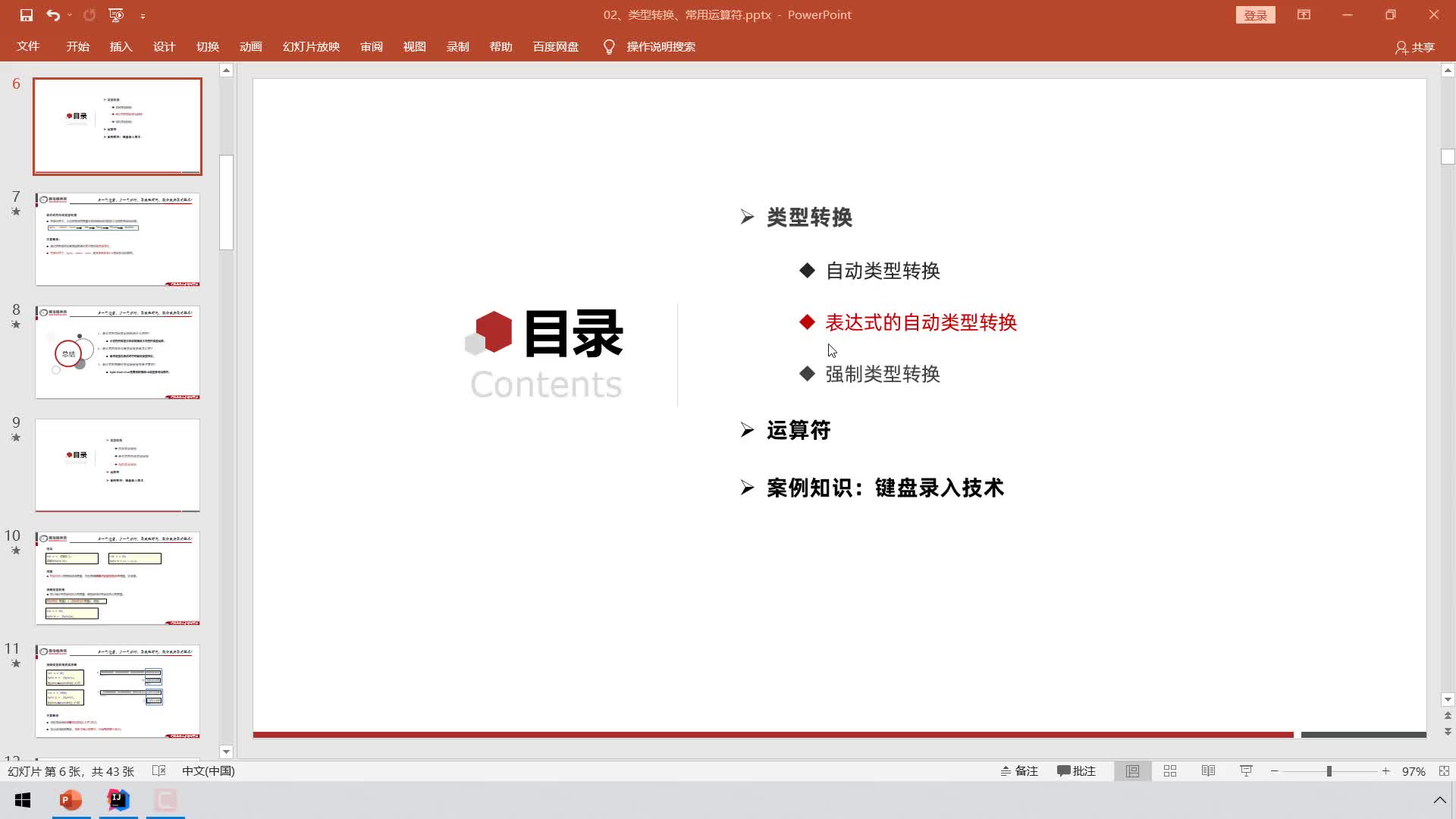Switch to Normal view icon

tap(1132, 770)
